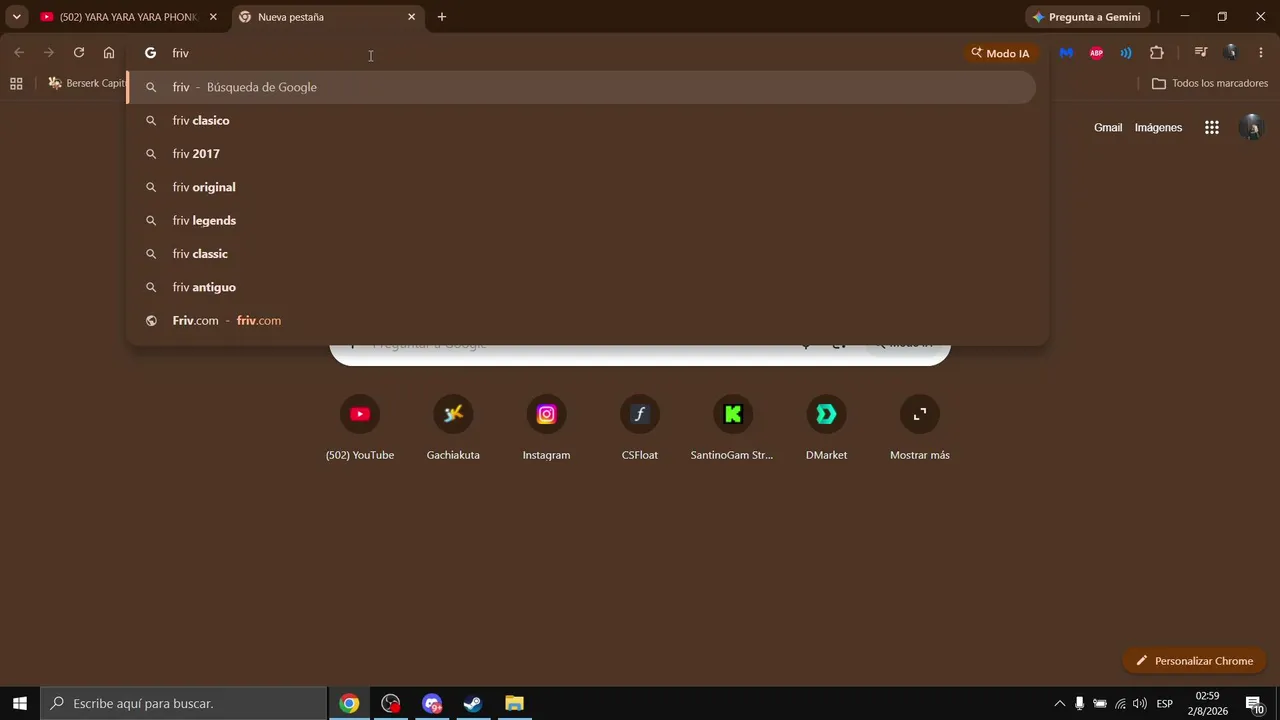The height and width of the screenshot is (720, 1280).
Task: Open the Imágenes link
Action: pyautogui.click(x=1158, y=128)
